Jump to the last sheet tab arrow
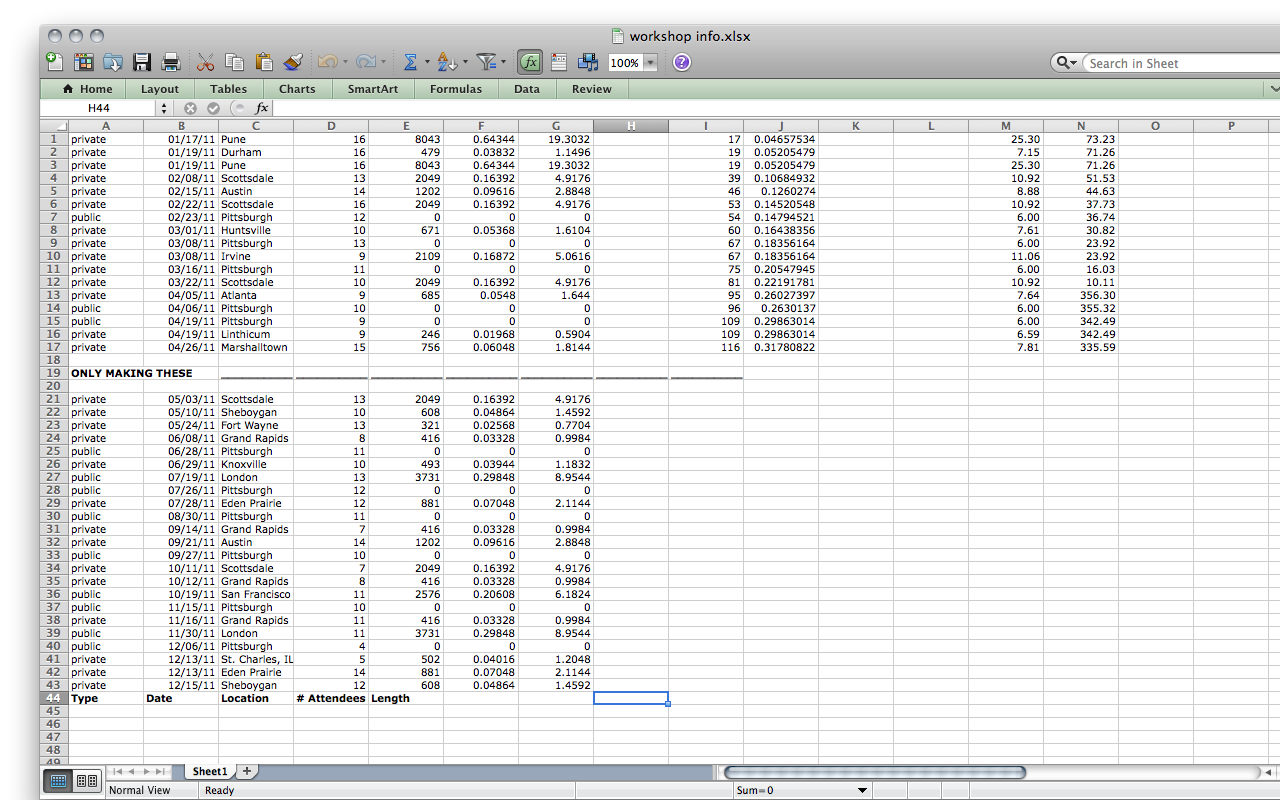 click(x=160, y=771)
